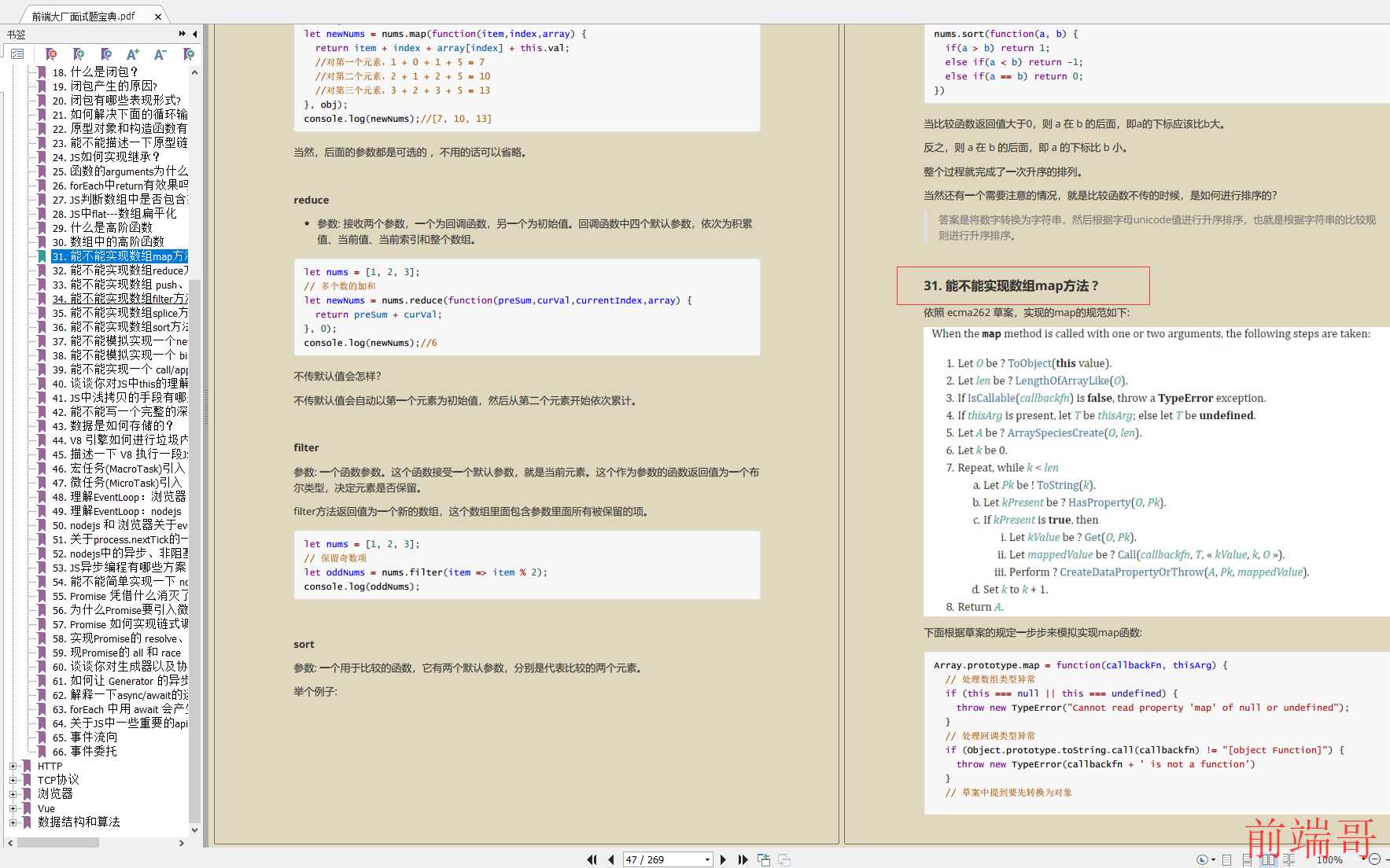Click heading 31. 能不能实现数组map方法?

pos(1011,286)
